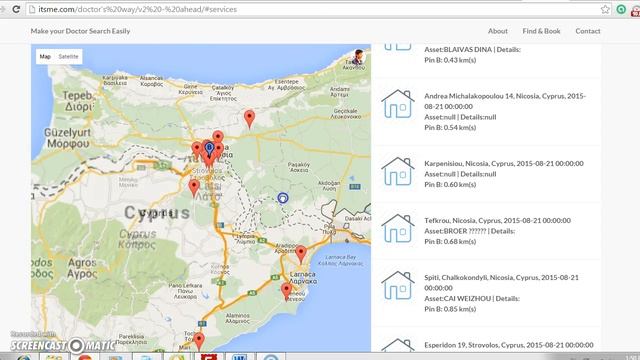Click house icon for Karpenisiou listing
This screenshot has height=360, width=640.
(398, 171)
